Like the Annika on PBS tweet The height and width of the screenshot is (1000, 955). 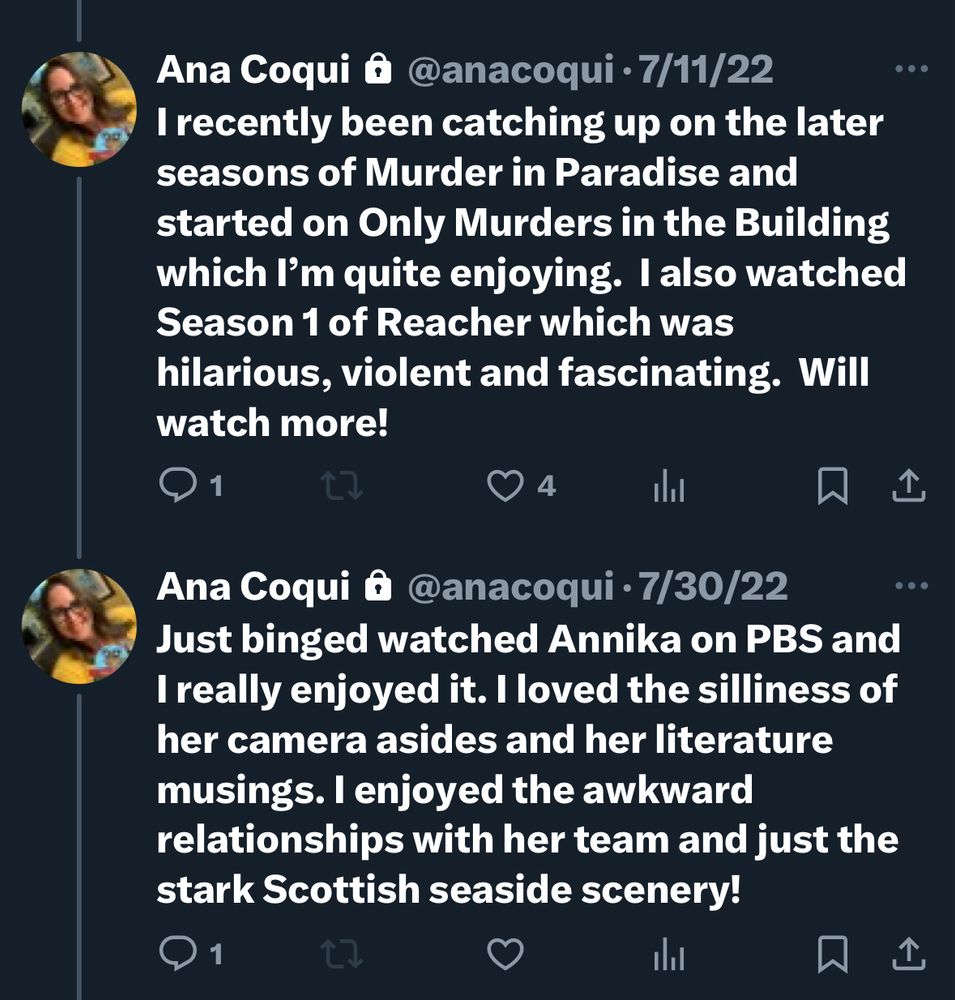tap(505, 955)
